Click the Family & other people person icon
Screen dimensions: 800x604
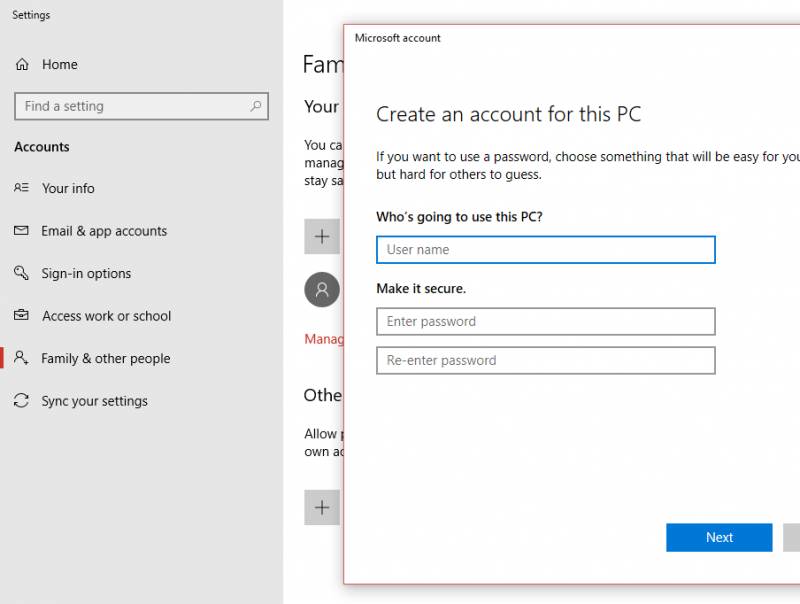coord(21,358)
